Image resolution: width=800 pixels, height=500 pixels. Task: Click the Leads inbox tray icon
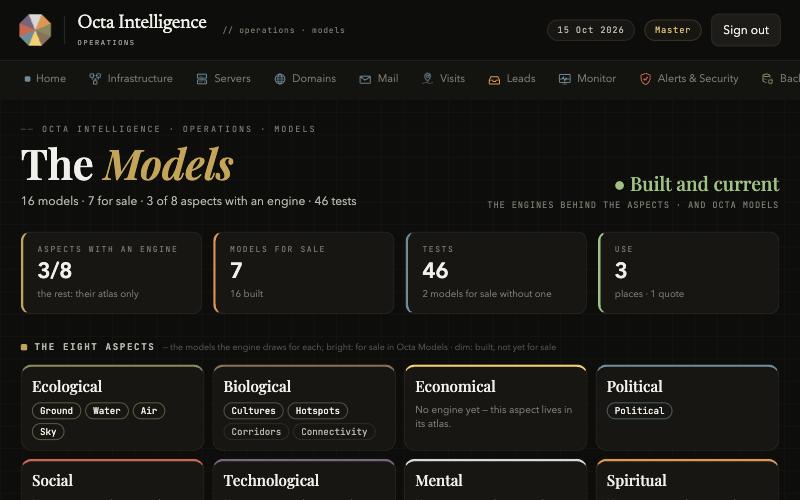[x=494, y=80]
